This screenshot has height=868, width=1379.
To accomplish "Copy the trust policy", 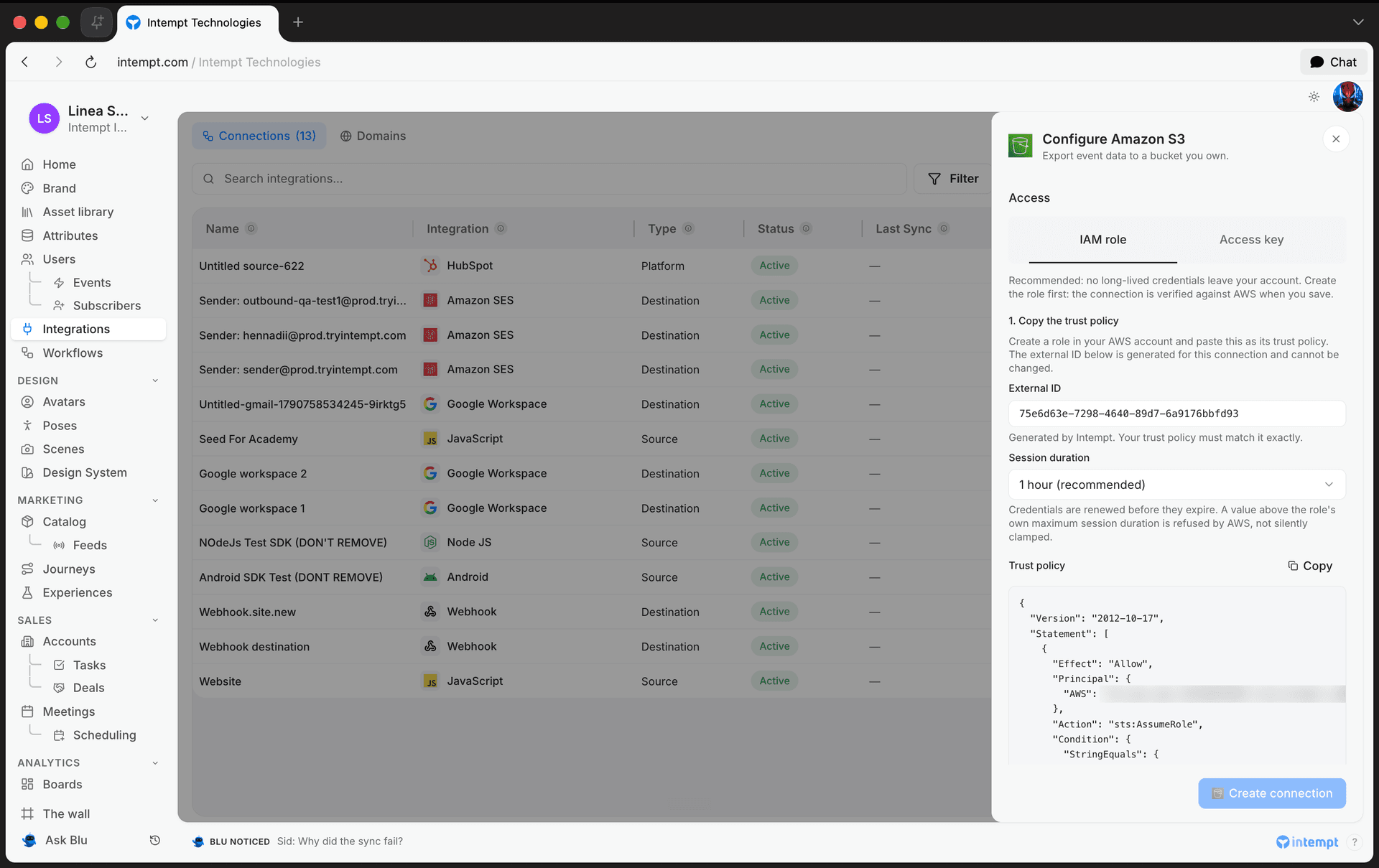I will click(x=1310, y=566).
